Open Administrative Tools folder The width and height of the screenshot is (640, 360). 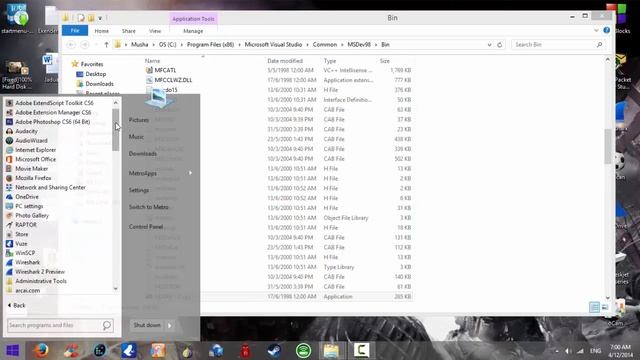pyautogui.click(x=41, y=281)
